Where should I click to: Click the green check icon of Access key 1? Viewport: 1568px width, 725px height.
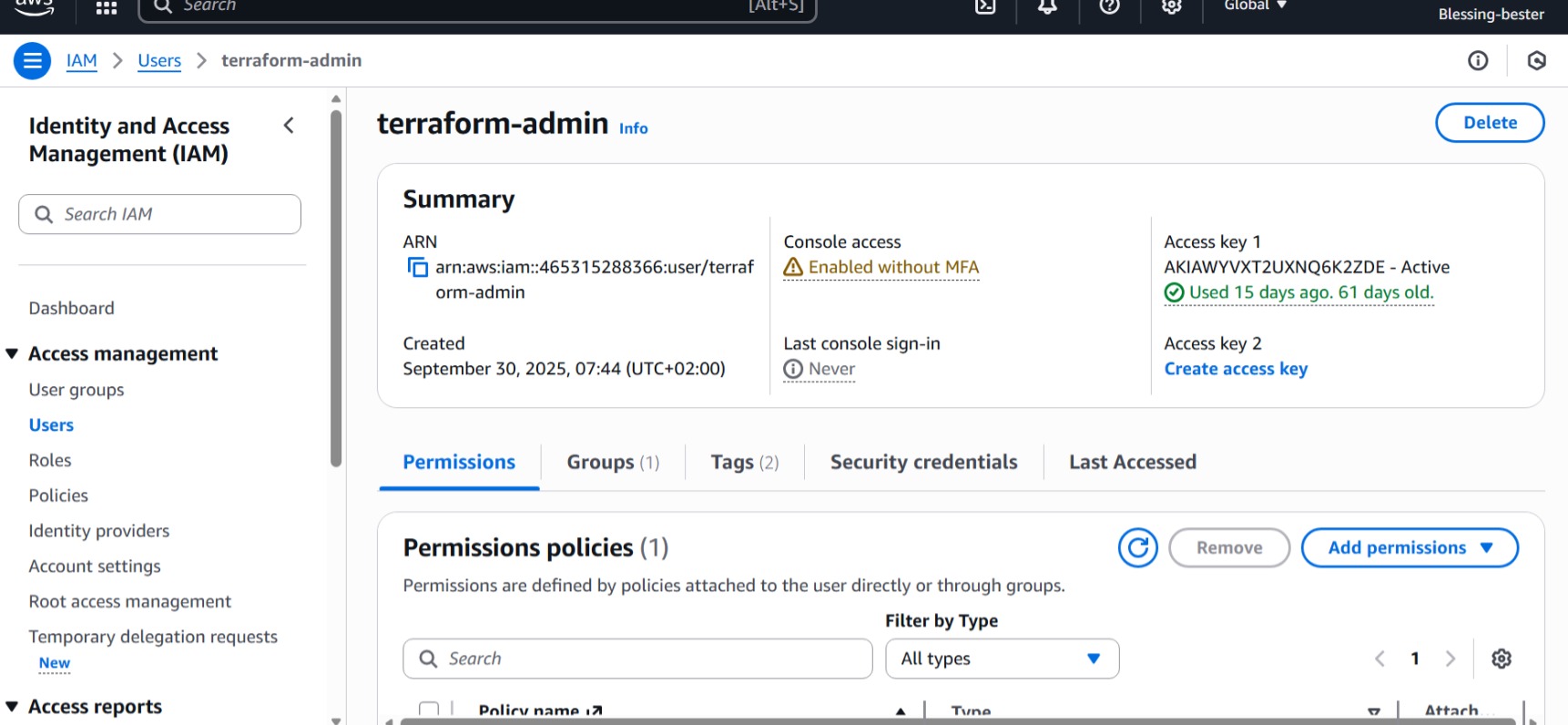tap(1174, 292)
